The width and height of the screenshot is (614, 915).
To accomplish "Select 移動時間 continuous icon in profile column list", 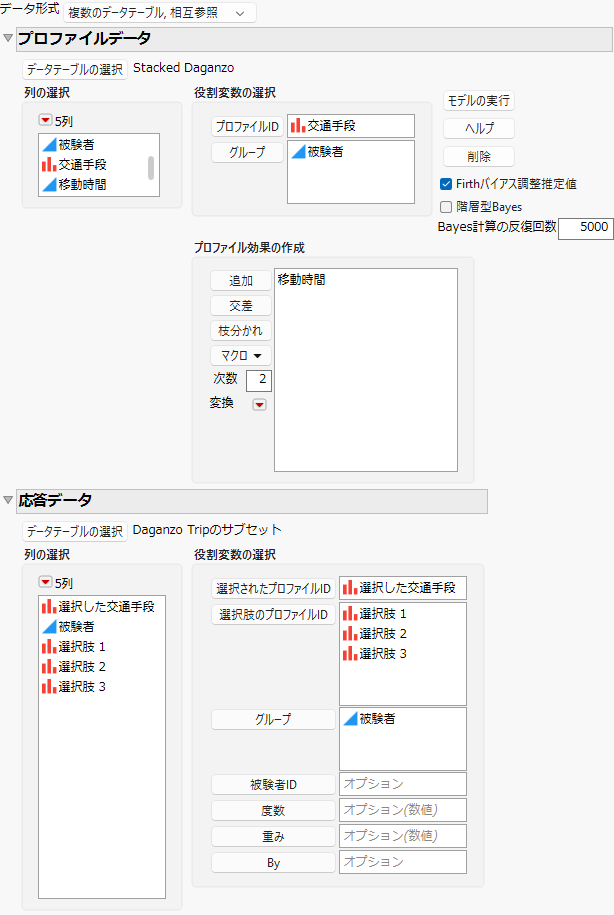I will coord(49,184).
